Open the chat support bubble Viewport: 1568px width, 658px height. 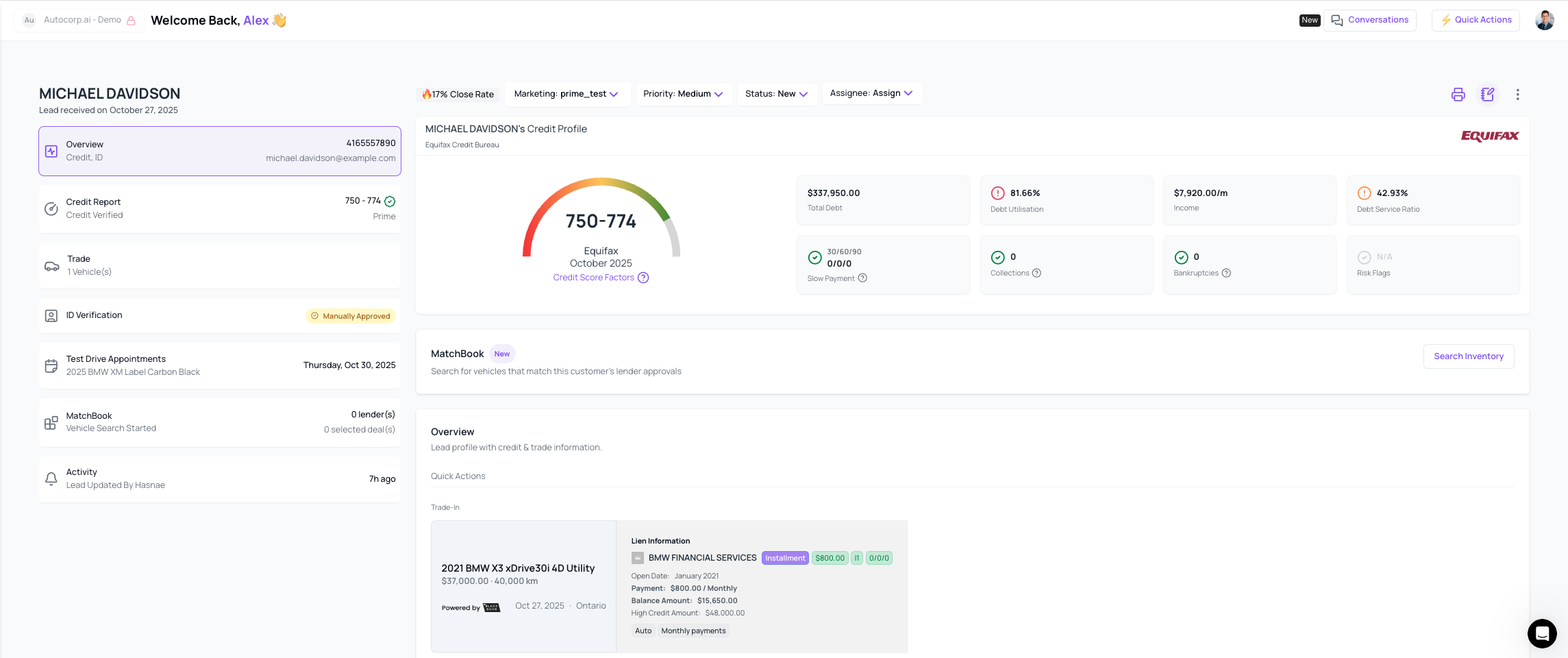(x=1542, y=634)
